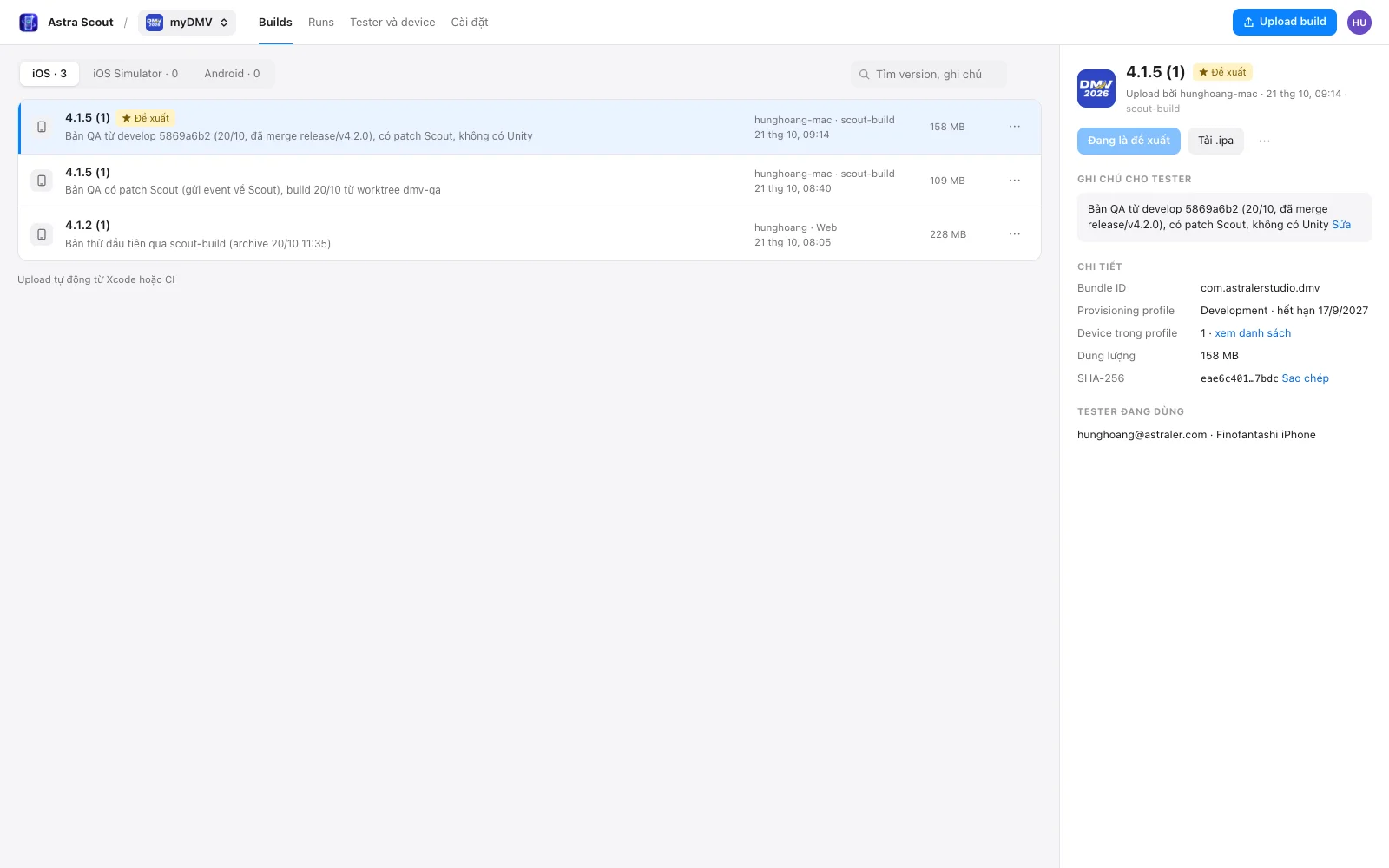Open the detail panel more options menu
Viewport: 1389px width, 868px height.
point(1264,141)
